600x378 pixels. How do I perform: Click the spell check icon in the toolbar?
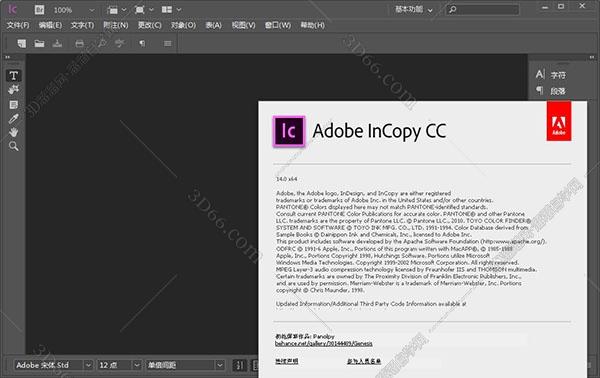pos(120,43)
